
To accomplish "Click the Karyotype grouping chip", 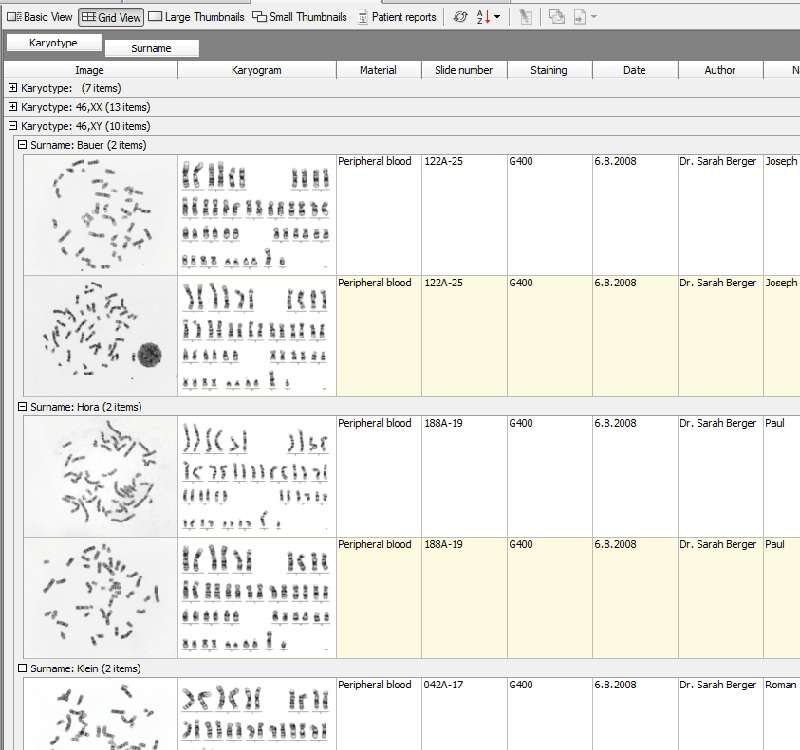I will point(54,43).
